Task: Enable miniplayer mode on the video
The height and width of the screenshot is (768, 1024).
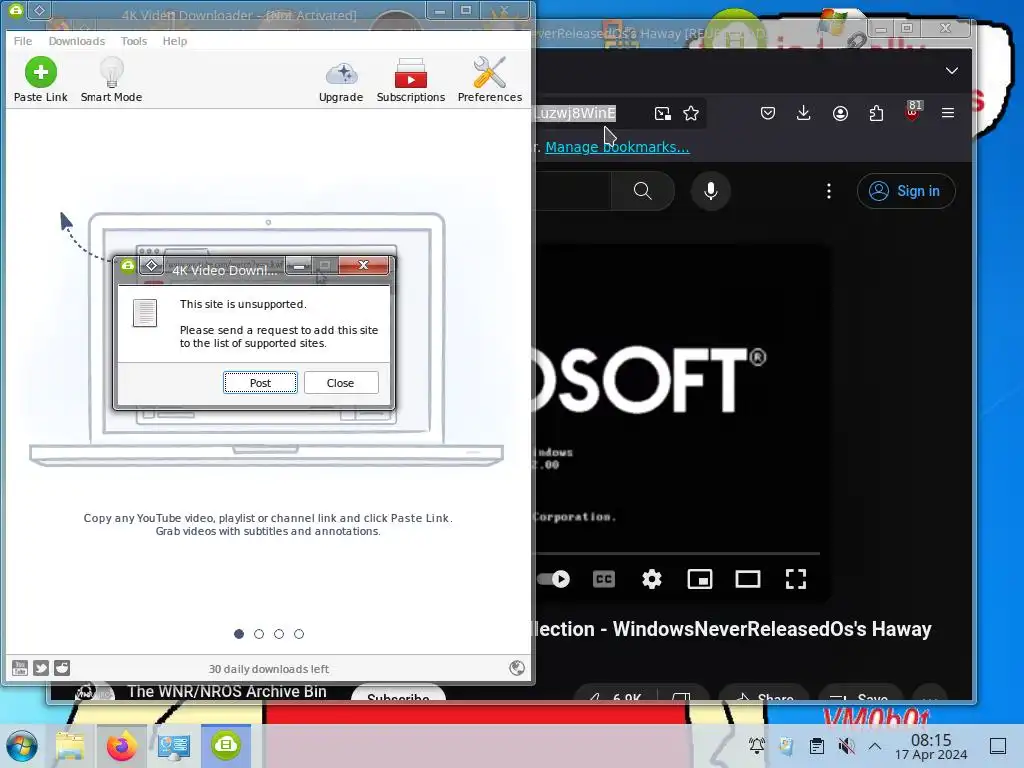Action: tap(699, 579)
